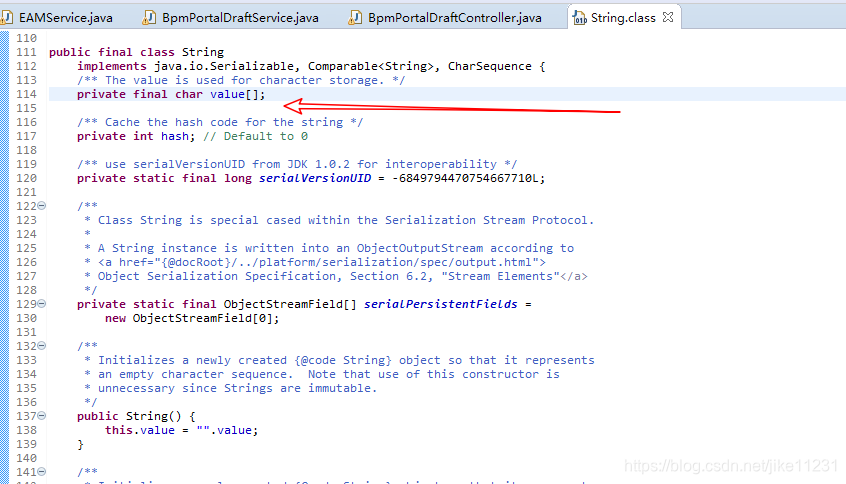This screenshot has height=484, width=846.
Task: Collapse the Javadoc comment at line 122
Action: 42,206
